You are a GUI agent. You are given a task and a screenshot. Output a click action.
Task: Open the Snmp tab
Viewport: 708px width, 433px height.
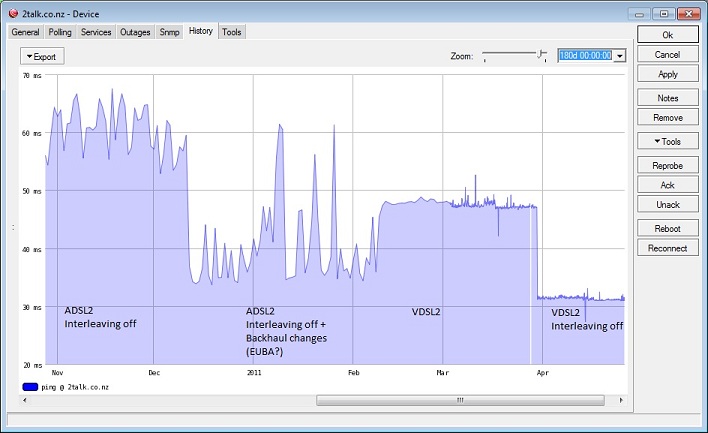click(x=170, y=32)
